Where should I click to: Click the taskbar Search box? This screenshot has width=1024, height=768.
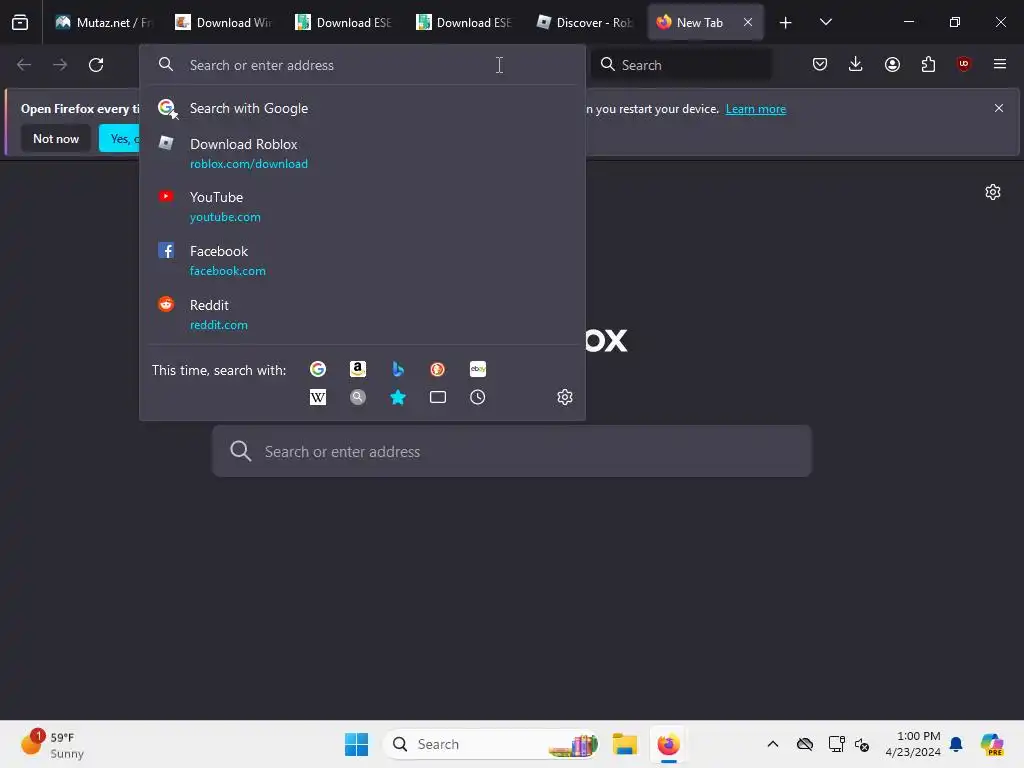point(491,744)
